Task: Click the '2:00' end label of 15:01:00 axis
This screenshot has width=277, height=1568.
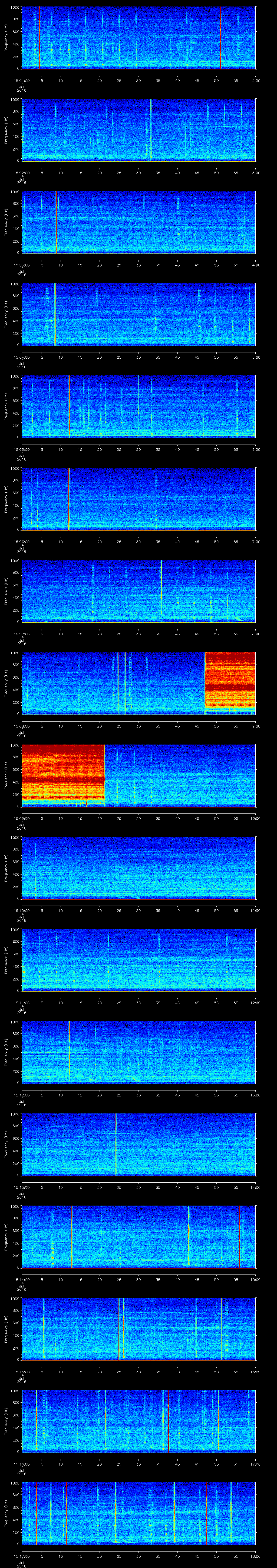Action: point(256,80)
